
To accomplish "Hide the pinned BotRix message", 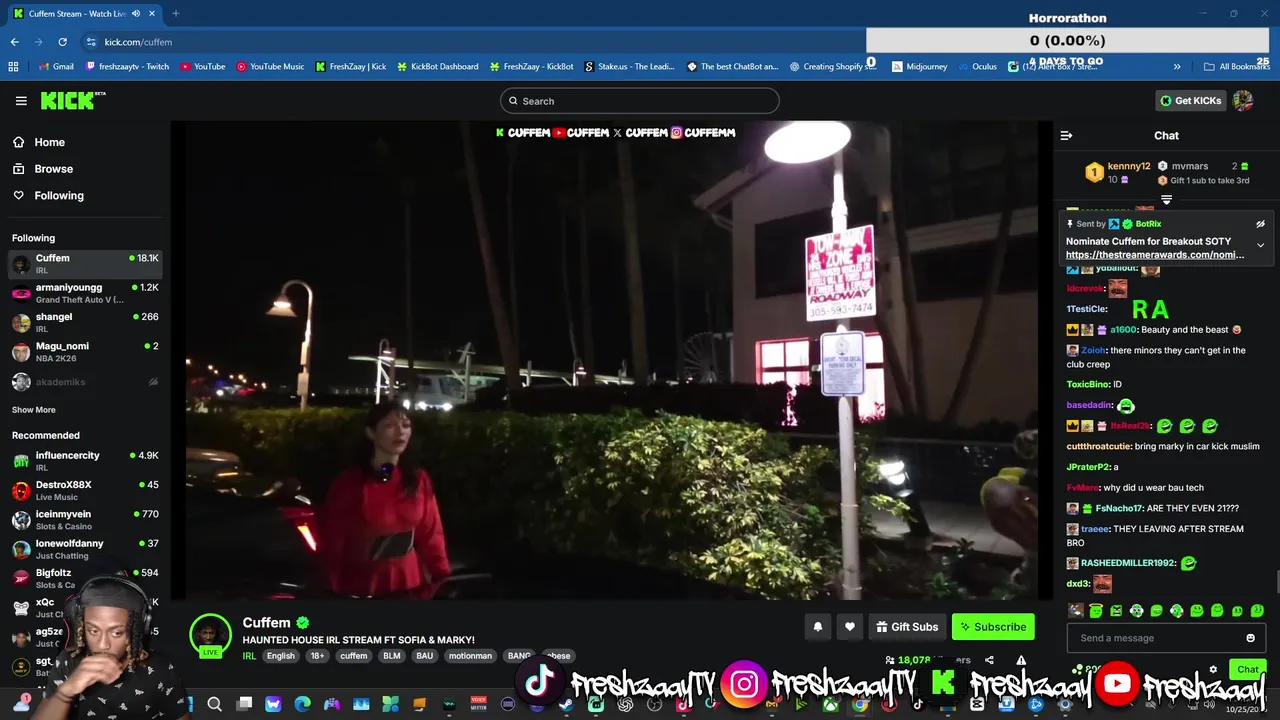I will (1260, 224).
